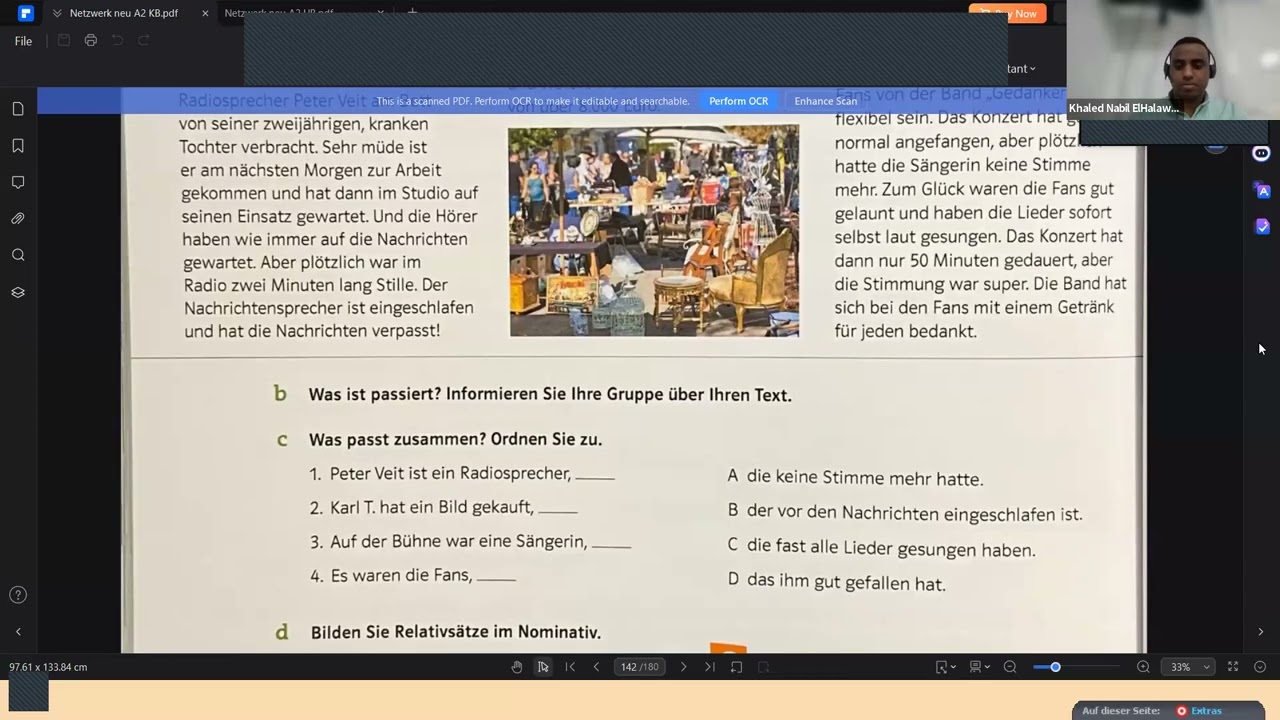Click the round icon atop the right sidebar
The width and height of the screenshot is (1280, 720).
pos(1262,153)
